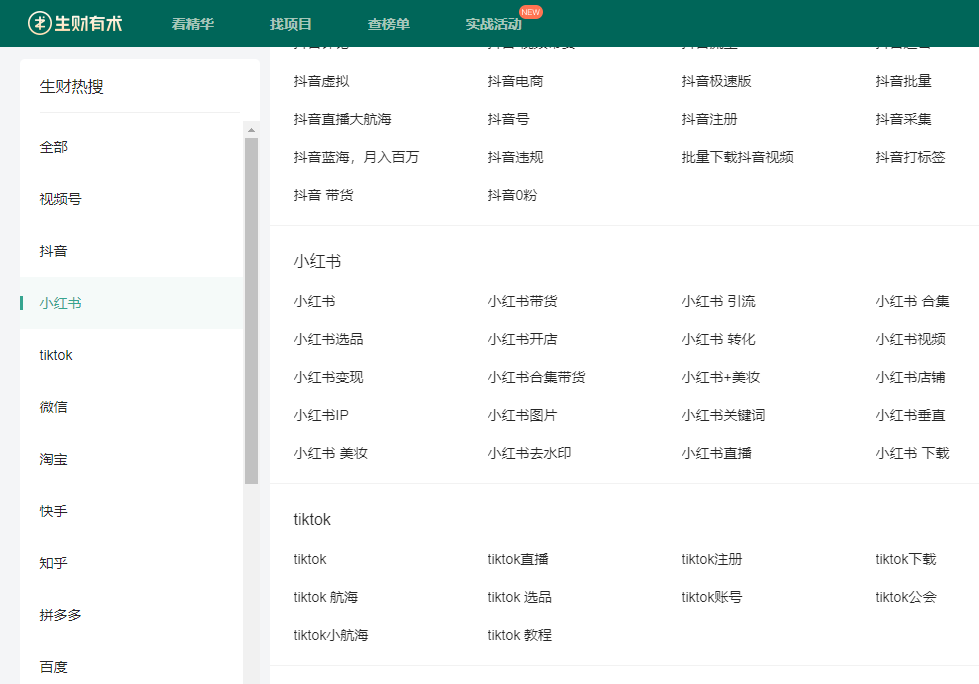Click the tiktok直播 keyword
Image resolution: width=979 pixels, height=684 pixels.
(518, 560)
